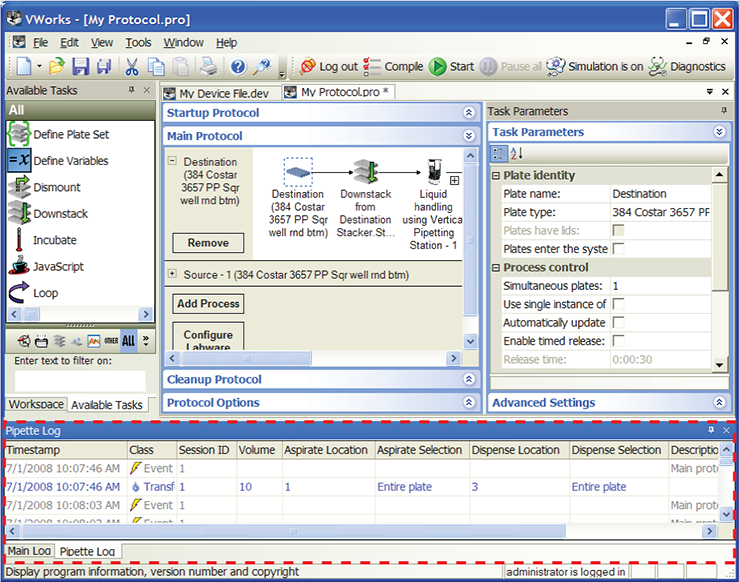Toggle the Use single instance checkbox
Image resolution: width=739 pixels, height=582 pixels.
[x=618, y=304]
